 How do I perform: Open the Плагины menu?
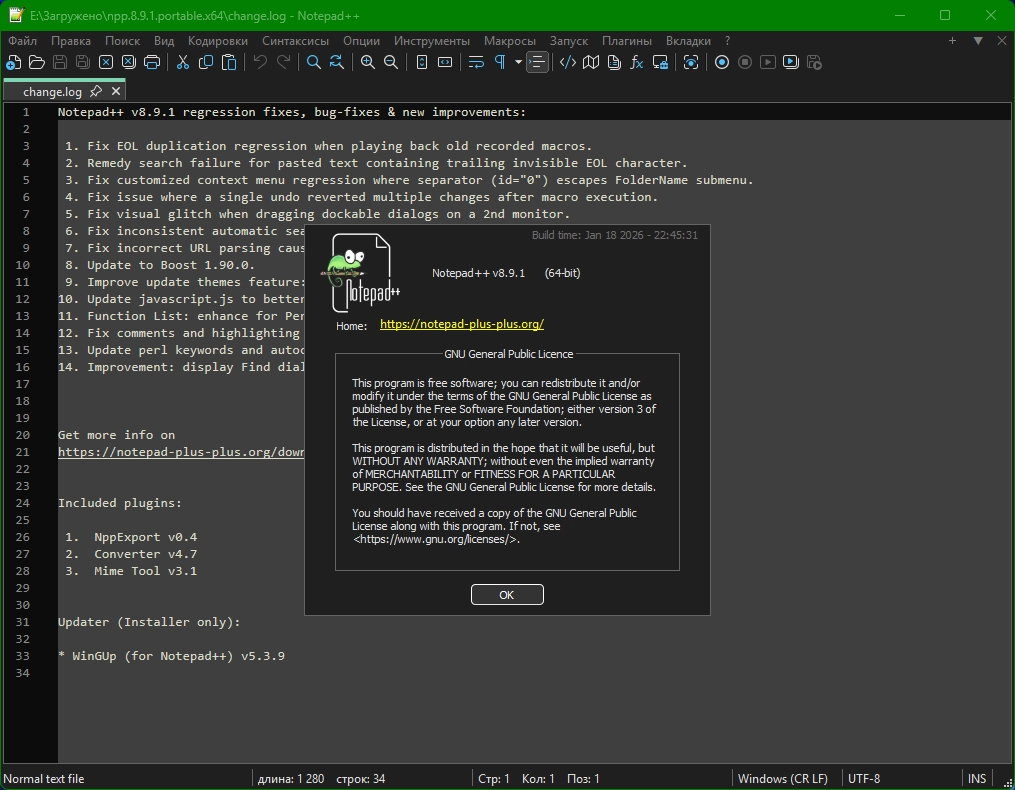pos(627,40)
